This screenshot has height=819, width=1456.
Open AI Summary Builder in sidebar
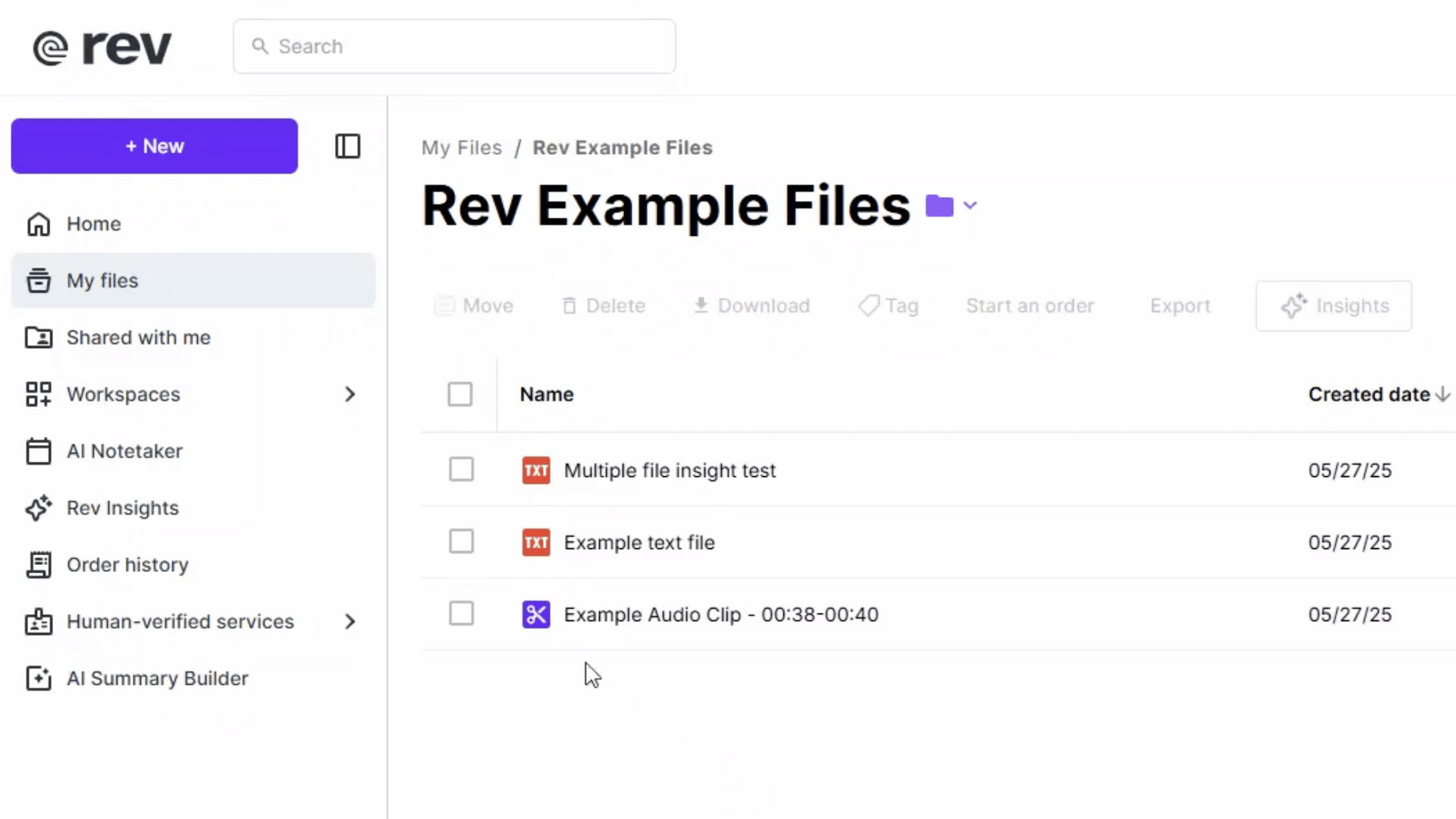193,679
